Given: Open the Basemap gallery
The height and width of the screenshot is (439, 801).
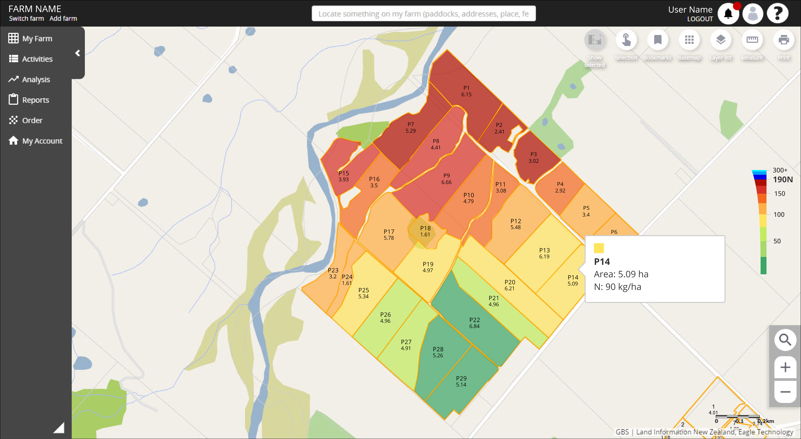Looking at the screenshot, I should click(x=689, y=41).
